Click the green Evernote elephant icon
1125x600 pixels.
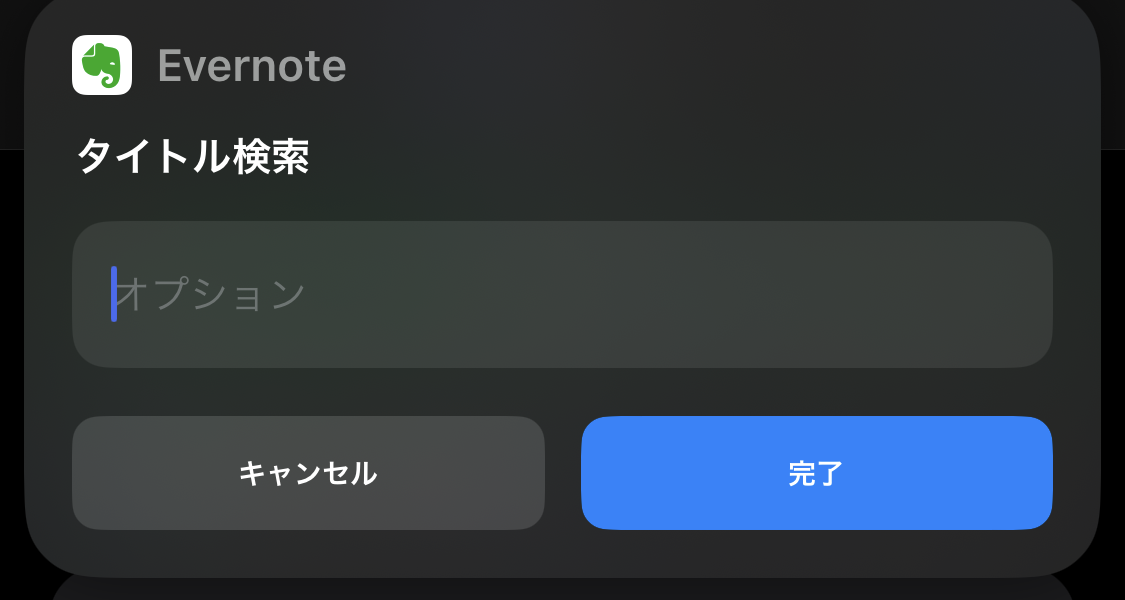click(102, 65)
